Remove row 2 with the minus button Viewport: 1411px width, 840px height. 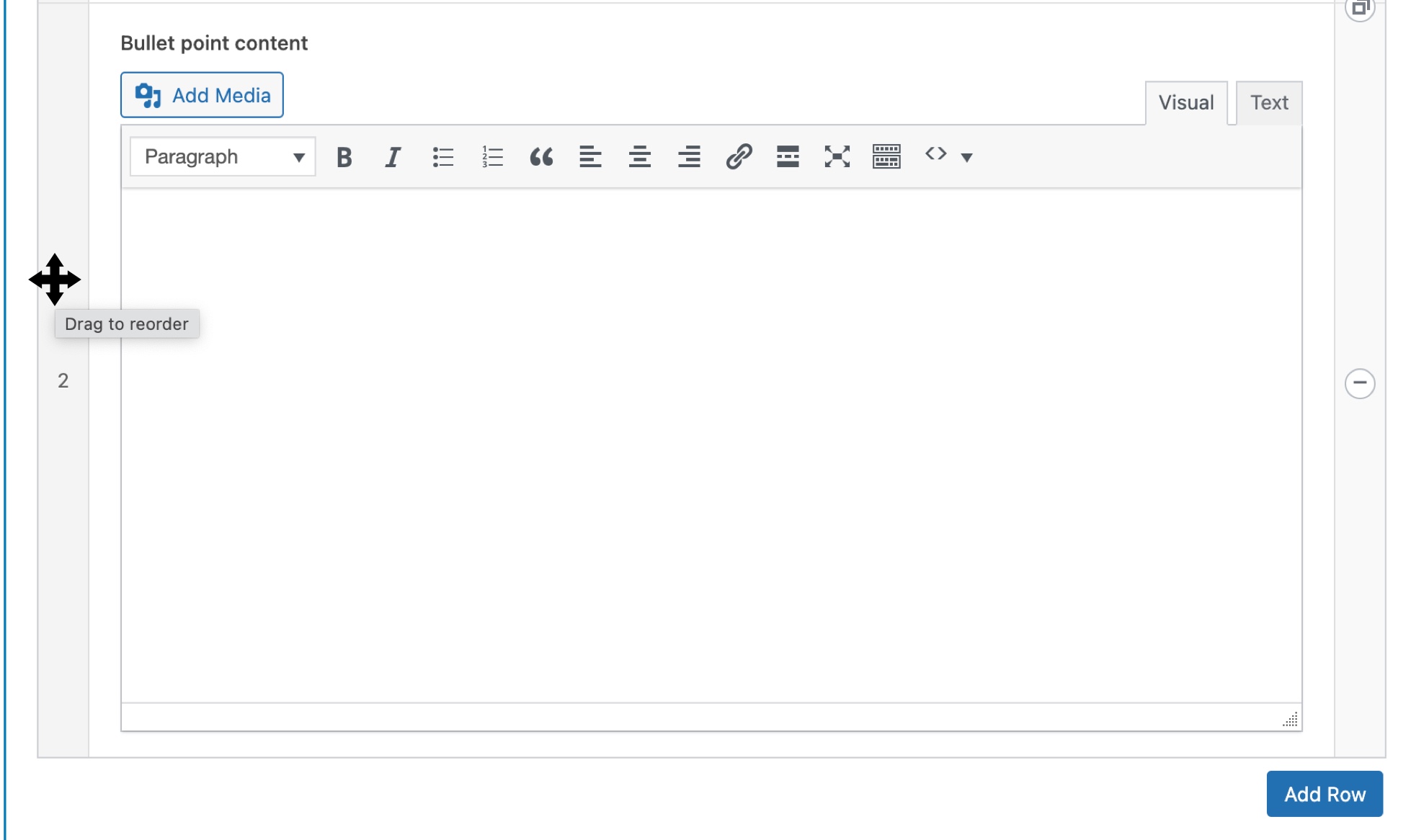click(x=1360, y=383)
